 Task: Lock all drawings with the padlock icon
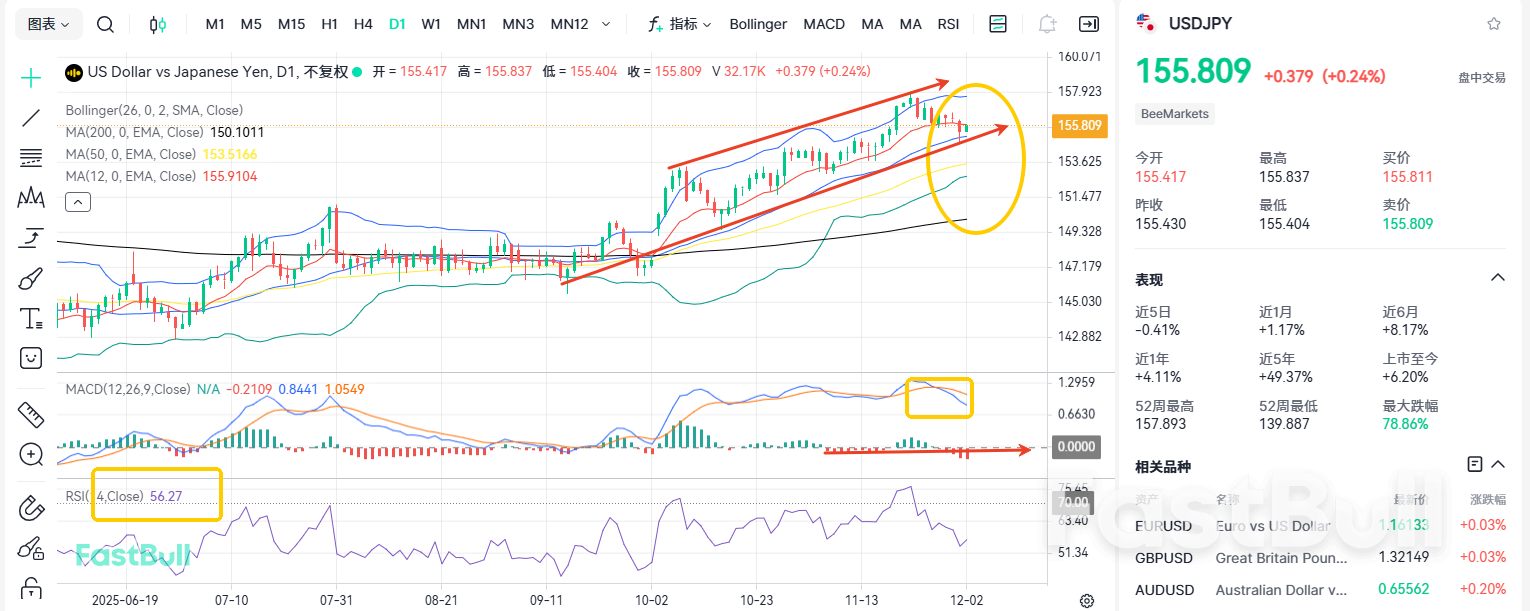(30, 588)
